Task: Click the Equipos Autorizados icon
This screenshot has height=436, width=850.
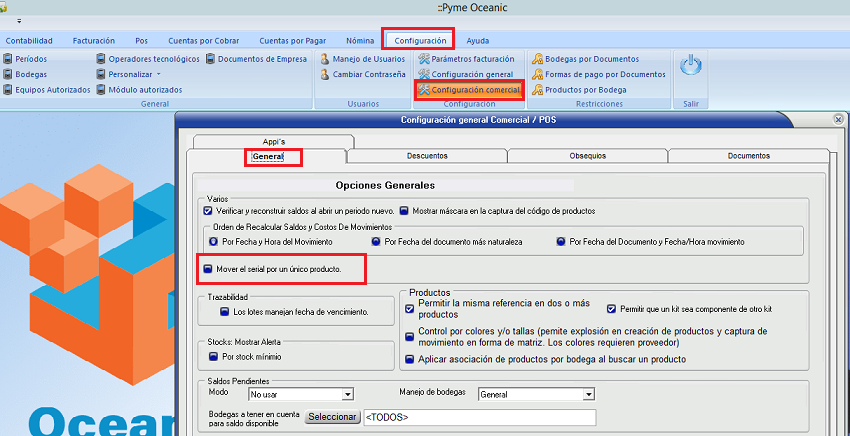Action: click(x=8, y=90)
